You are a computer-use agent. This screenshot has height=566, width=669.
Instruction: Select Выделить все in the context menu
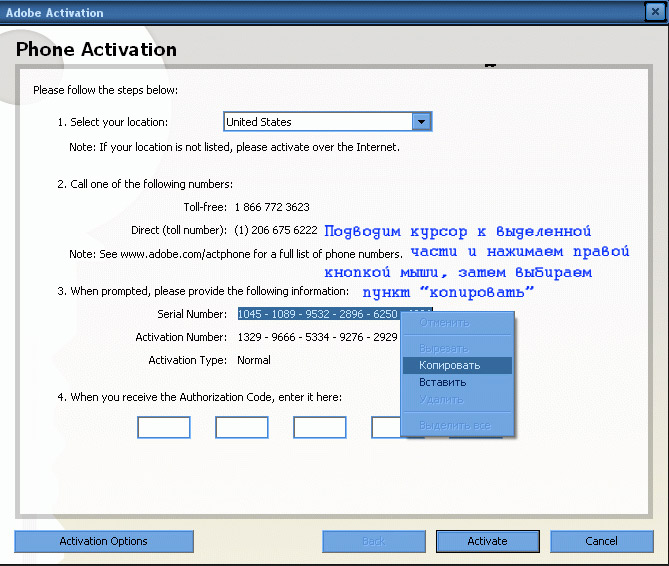coord(454,425)
